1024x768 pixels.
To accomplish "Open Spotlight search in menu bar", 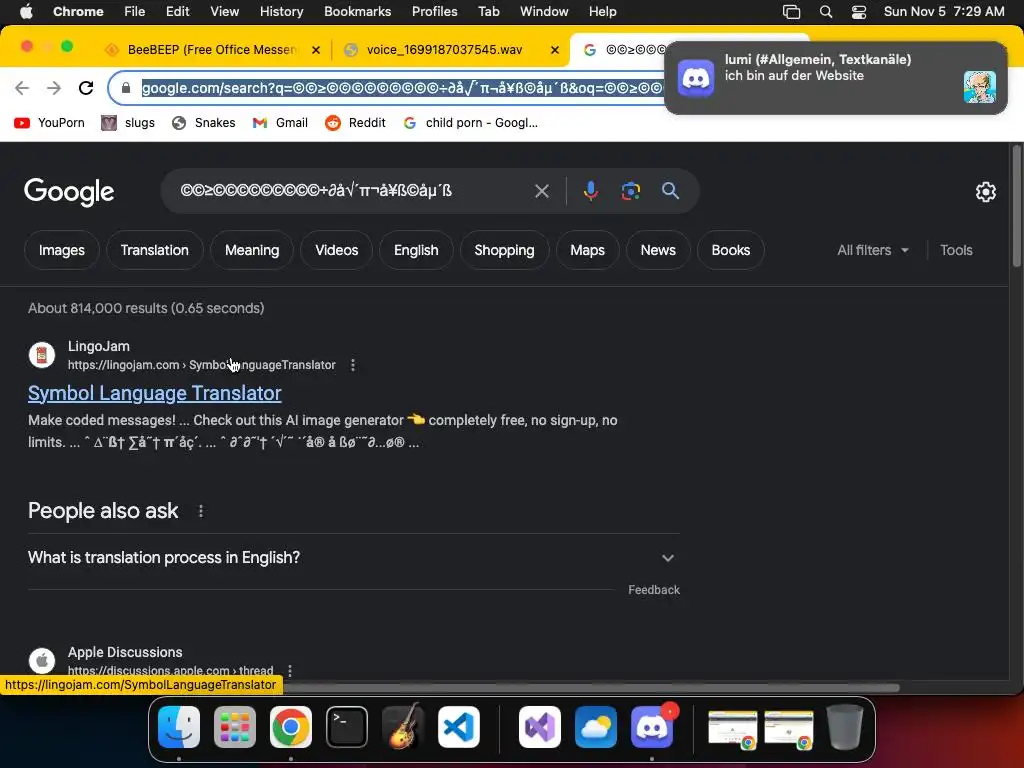I will pos(825,12).
